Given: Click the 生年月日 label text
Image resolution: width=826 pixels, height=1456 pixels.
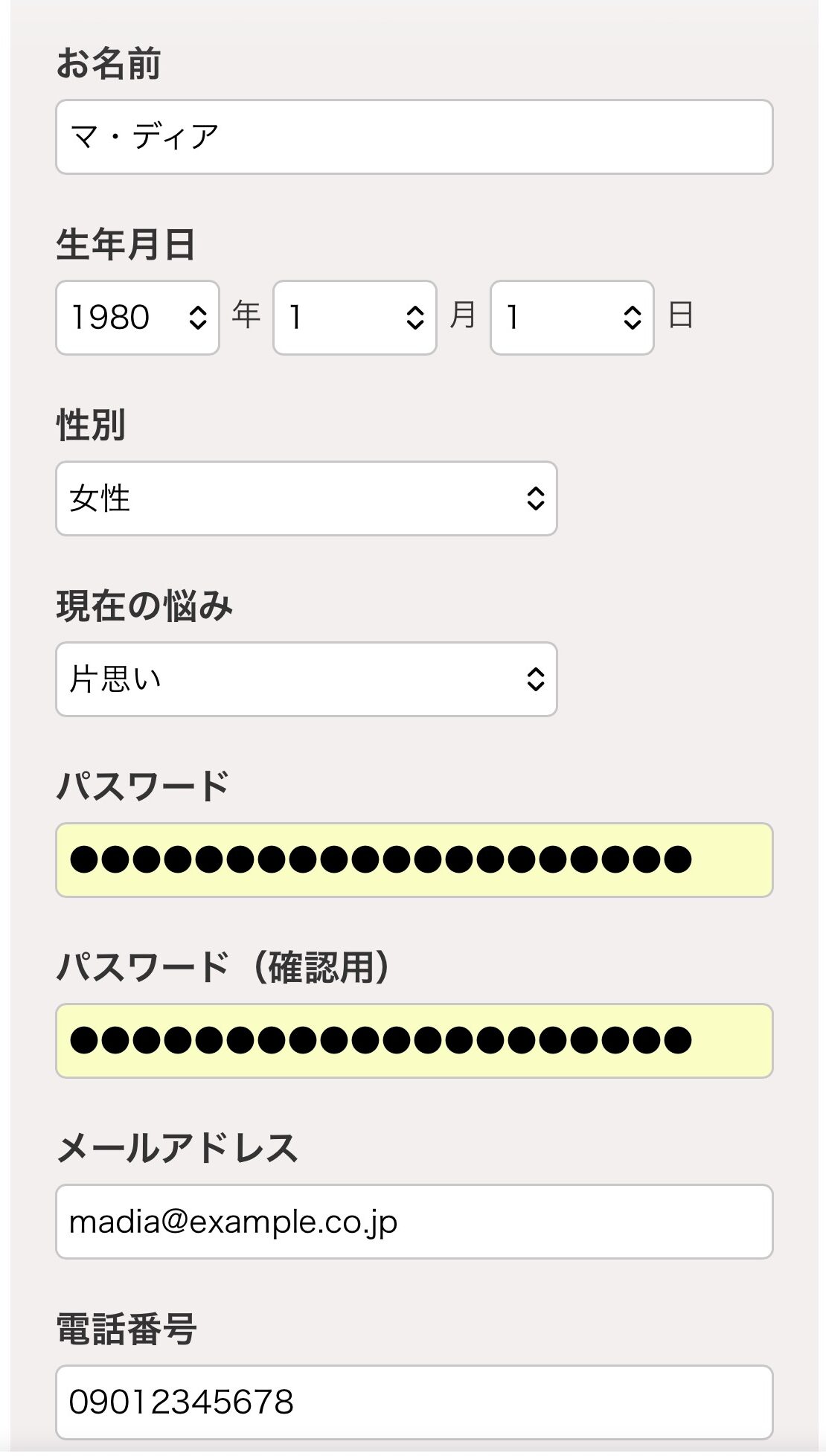Looking at the screenshot, I should (x=126, y=245).
